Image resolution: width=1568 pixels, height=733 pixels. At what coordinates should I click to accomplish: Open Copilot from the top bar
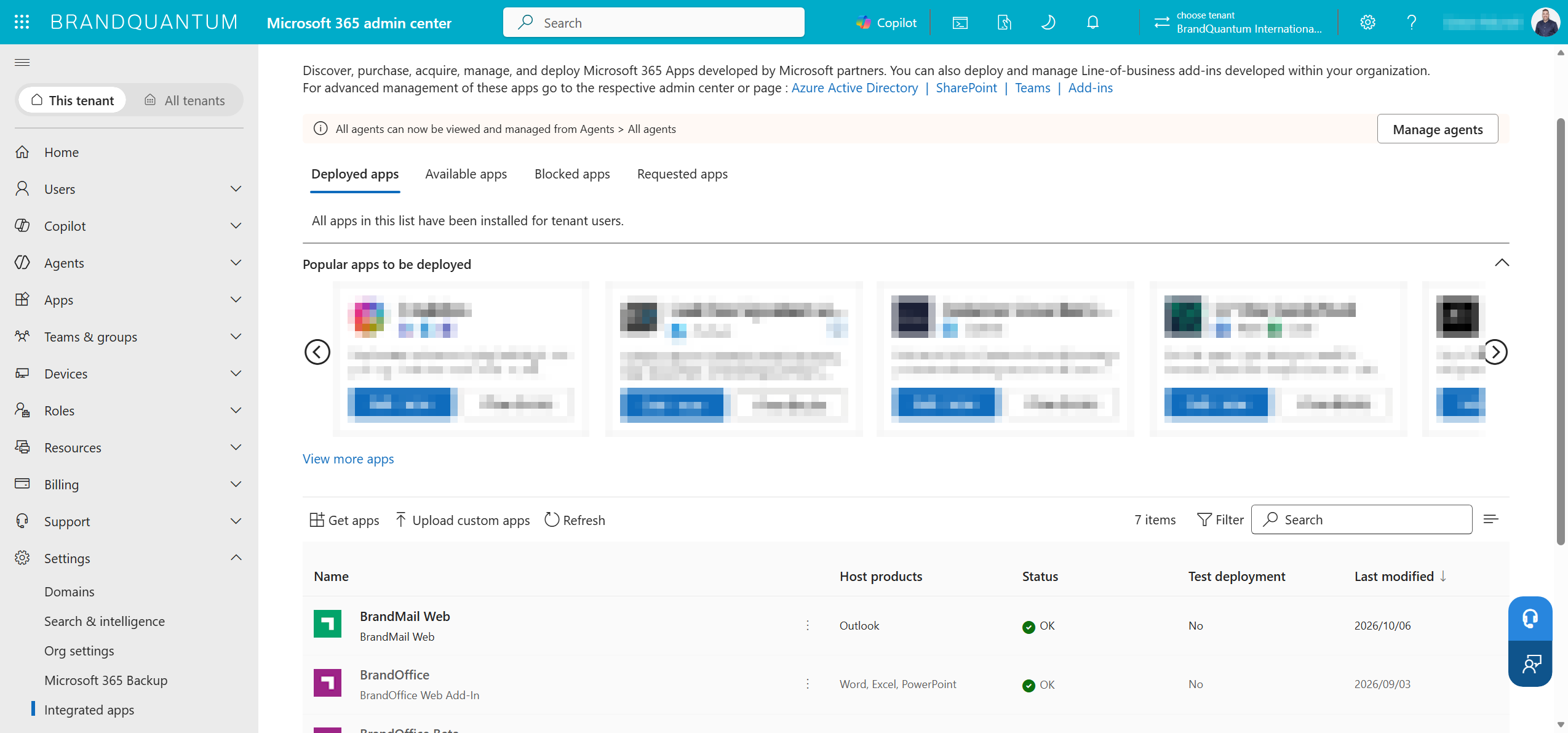886,23
